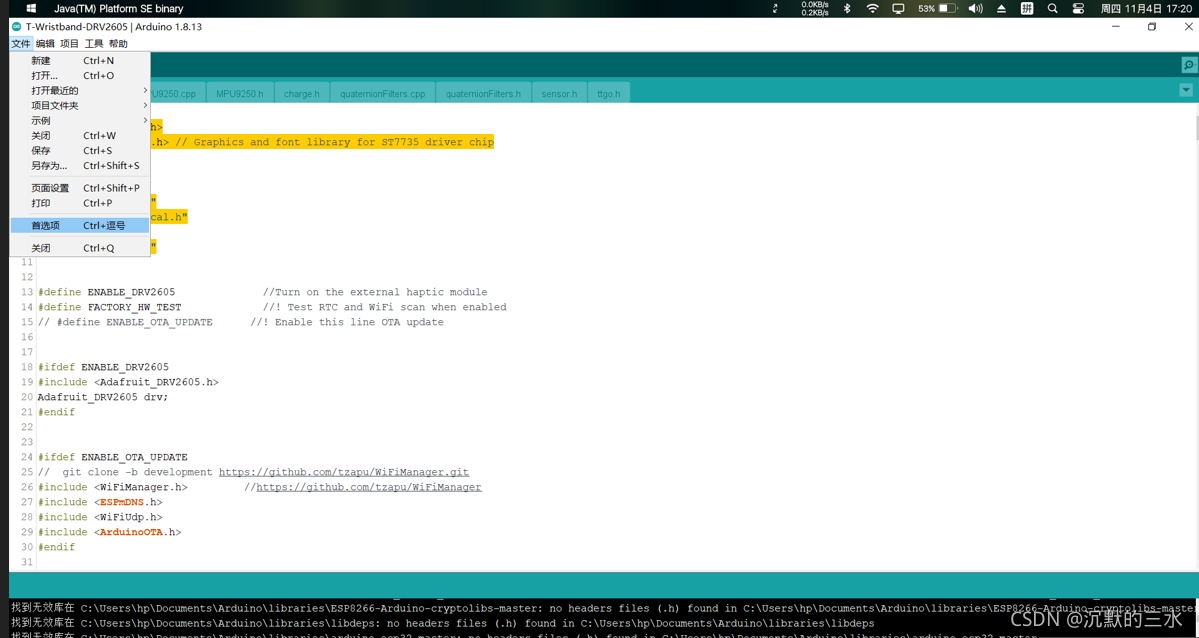Click the 'Turn on the external haptic module' comment
Viewport: 1199px width, 638px height.
pyautogui.click(x=375, y=292)
